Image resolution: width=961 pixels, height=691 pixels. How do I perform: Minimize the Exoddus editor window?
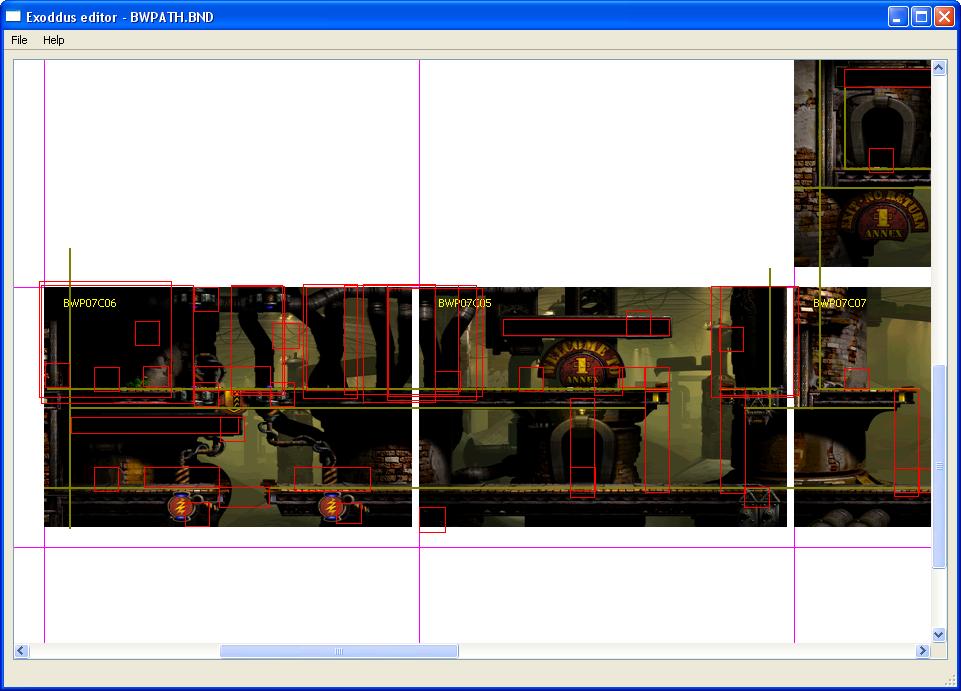pyautogui.click(x=898, y=17)
